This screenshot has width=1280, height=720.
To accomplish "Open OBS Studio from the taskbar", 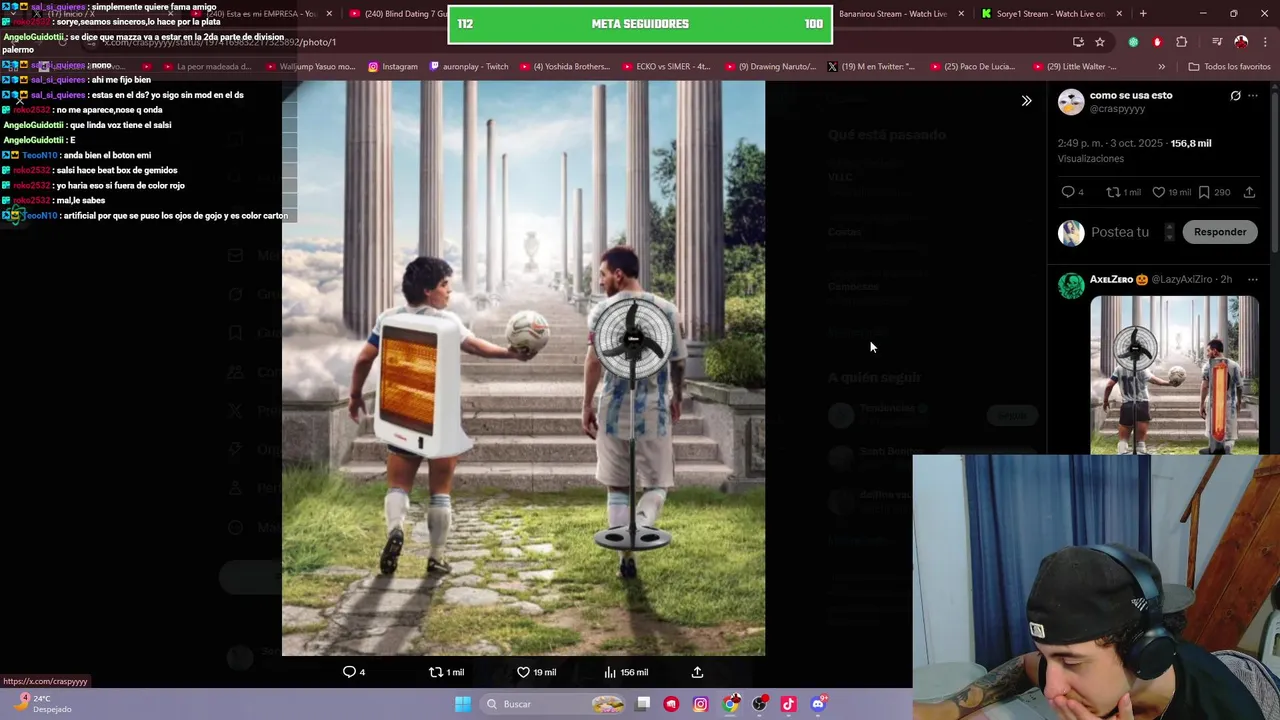I will coord(759,704).
